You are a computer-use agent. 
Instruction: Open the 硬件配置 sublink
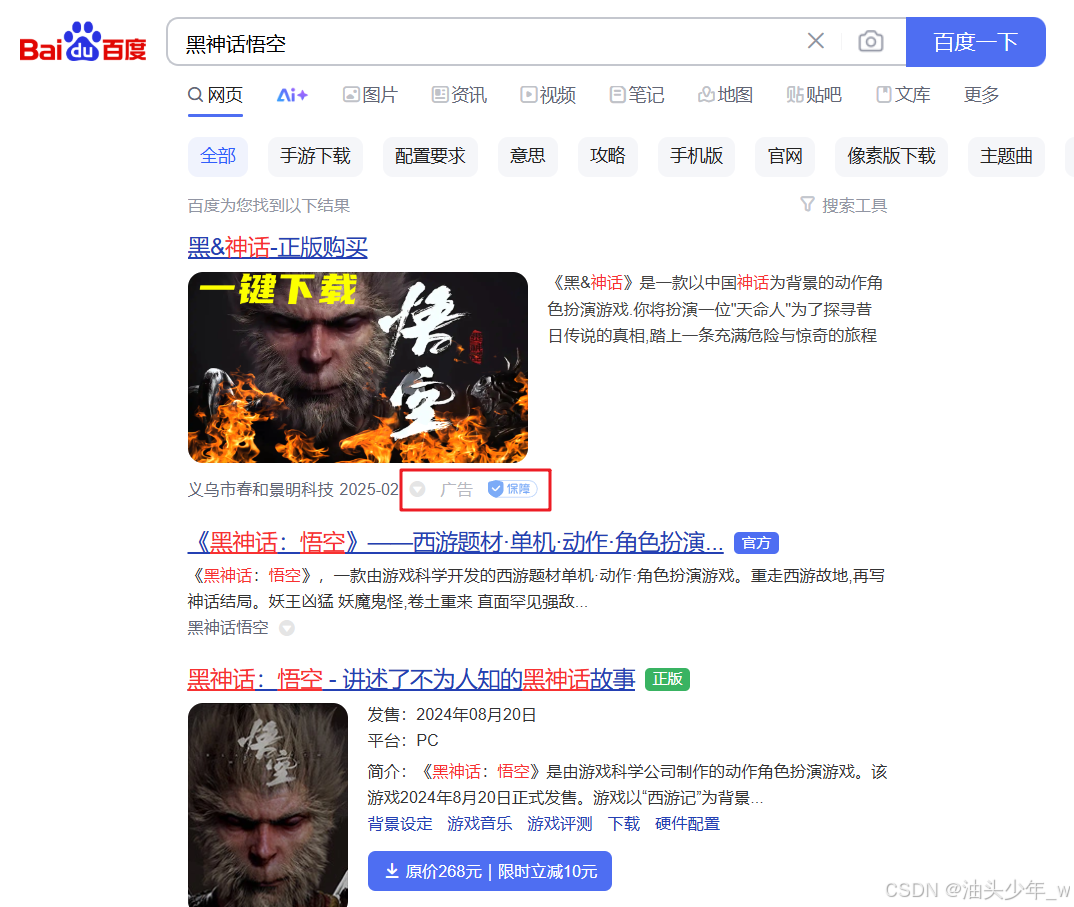(x=687, y=824)
